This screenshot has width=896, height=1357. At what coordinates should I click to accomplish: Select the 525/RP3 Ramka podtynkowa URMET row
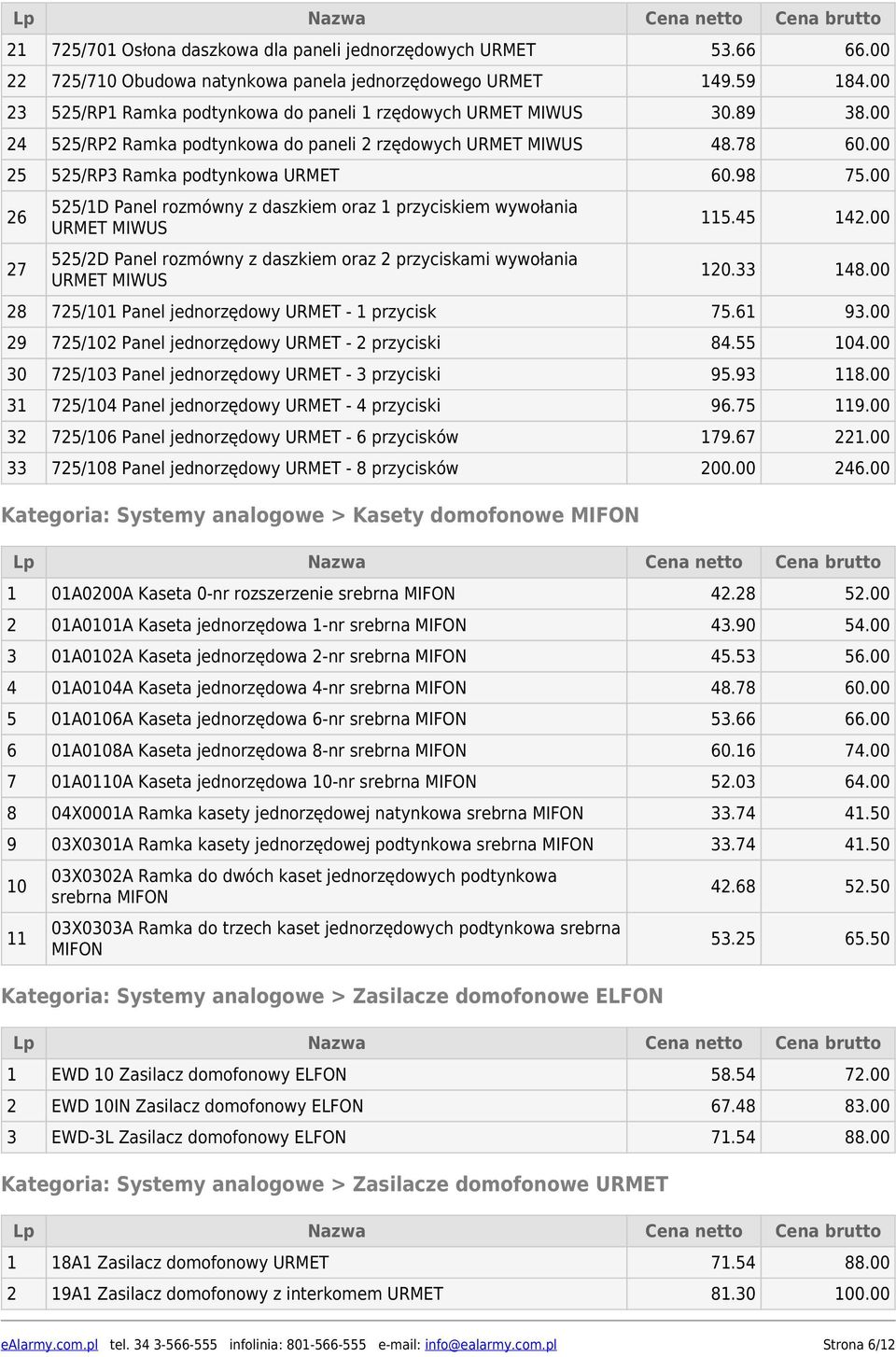pos(448,175)
